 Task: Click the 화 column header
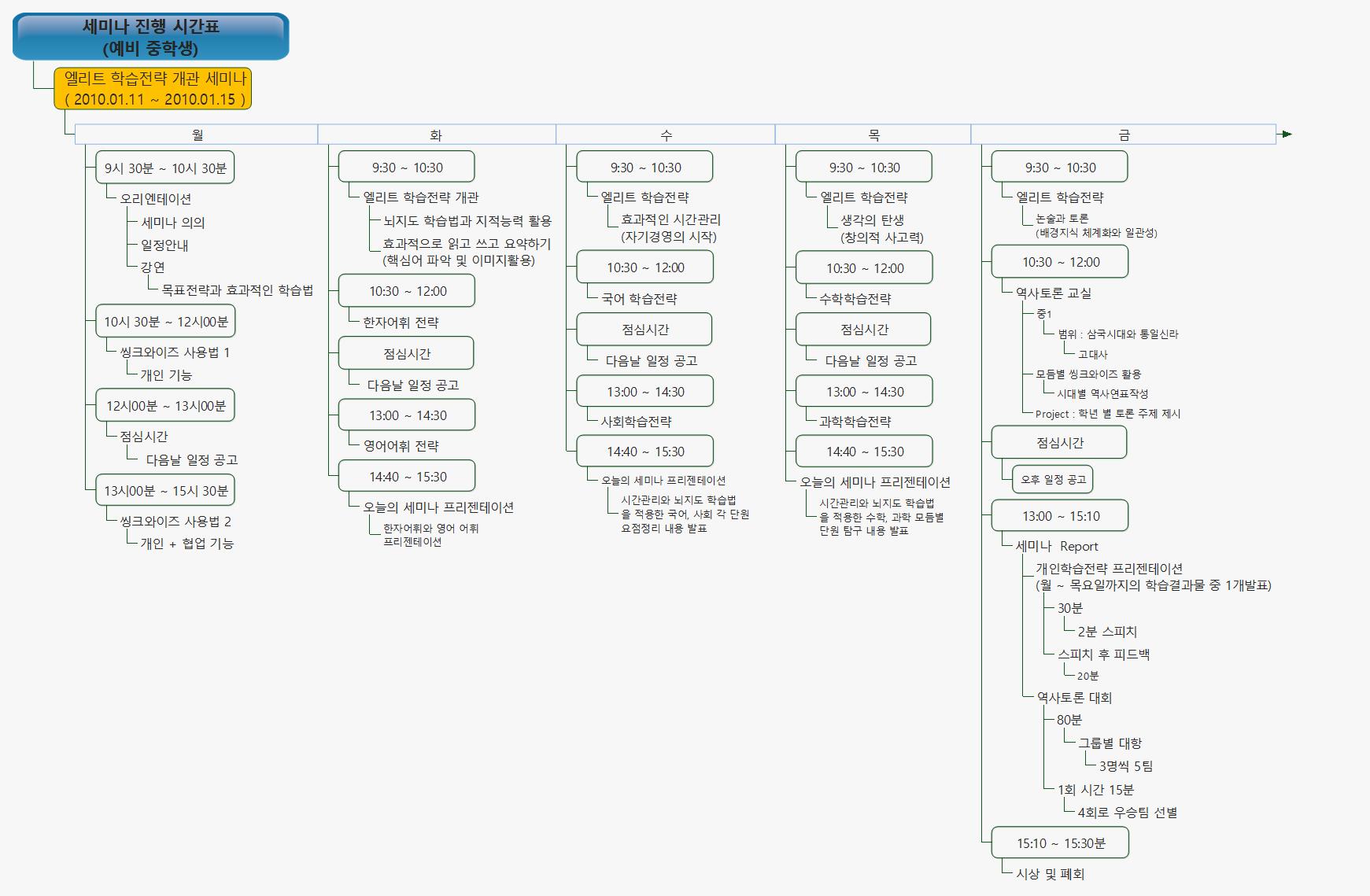click(x=436, y=135)
